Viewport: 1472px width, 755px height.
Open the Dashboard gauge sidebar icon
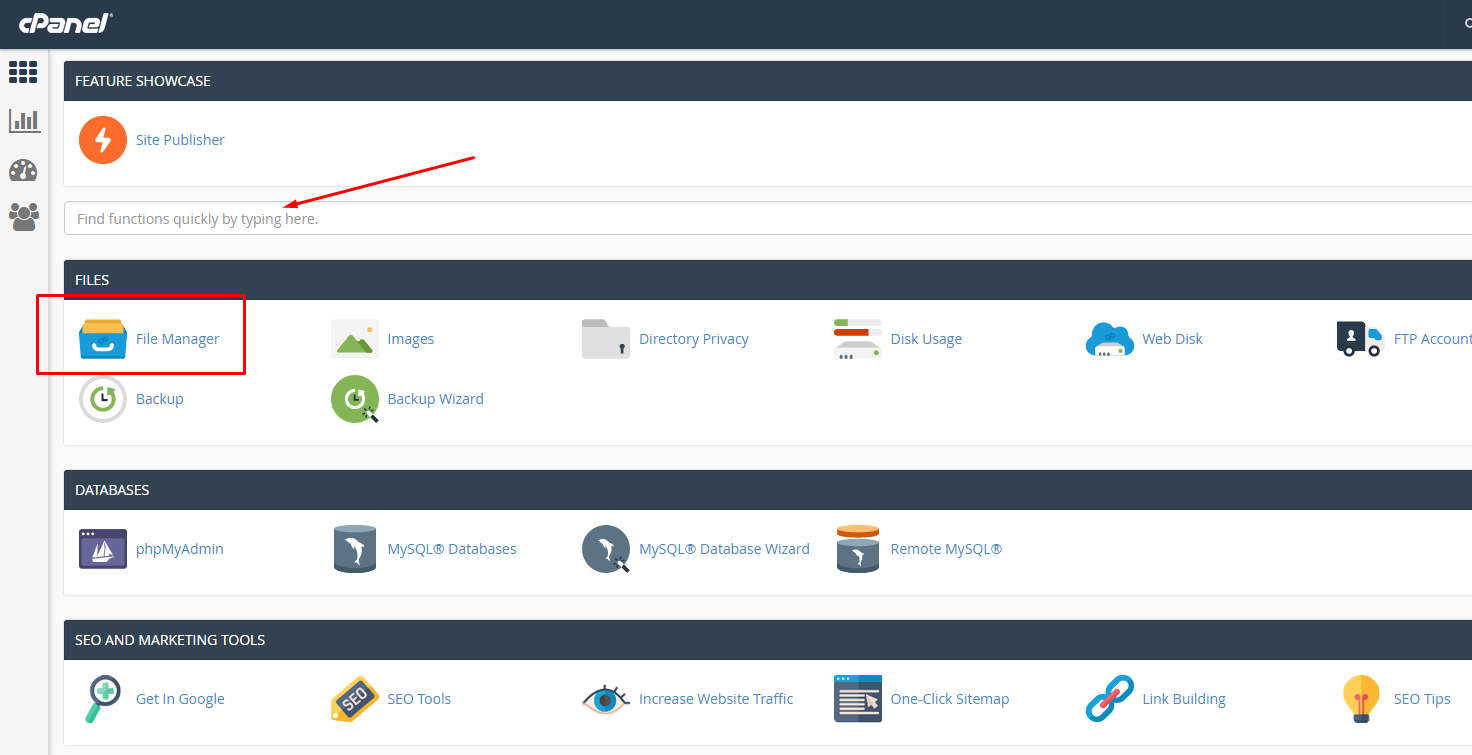23,170
